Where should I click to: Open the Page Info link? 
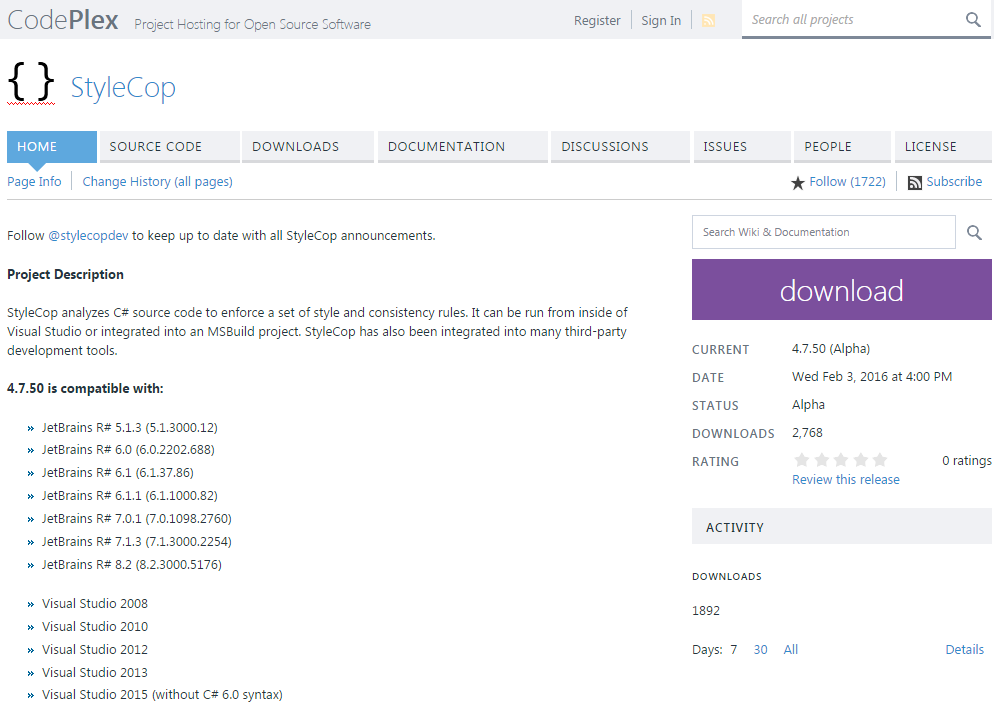pyautogui.click(x=34, y=181)
